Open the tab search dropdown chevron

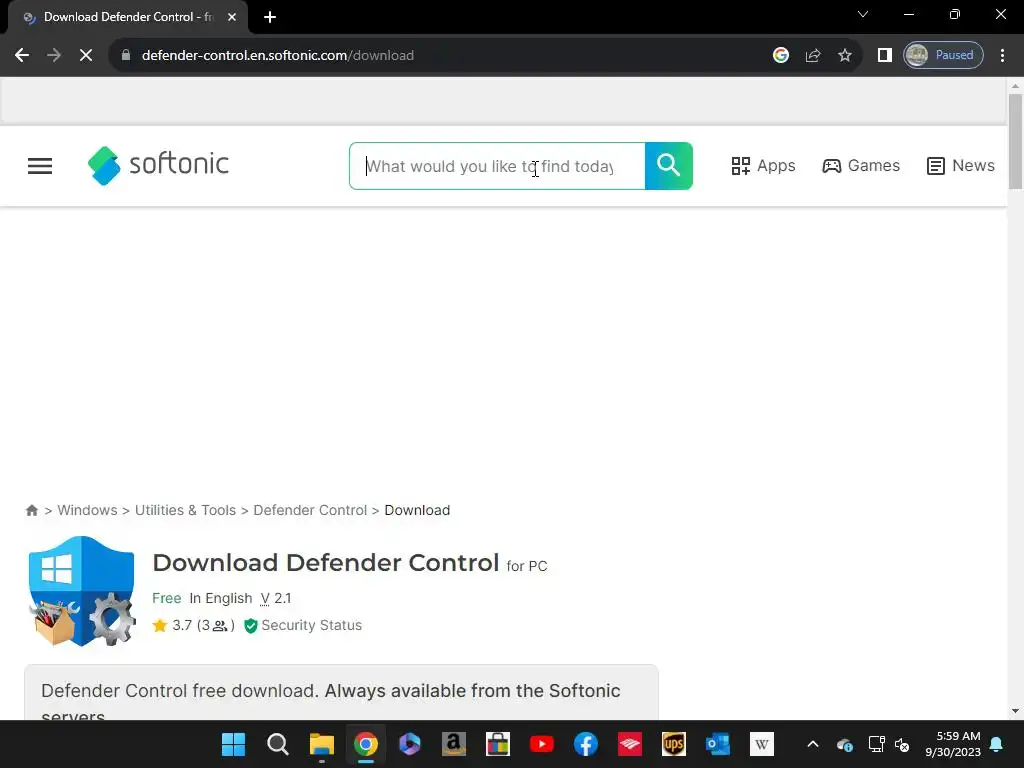pyautogui.click(x=863, y=14)
